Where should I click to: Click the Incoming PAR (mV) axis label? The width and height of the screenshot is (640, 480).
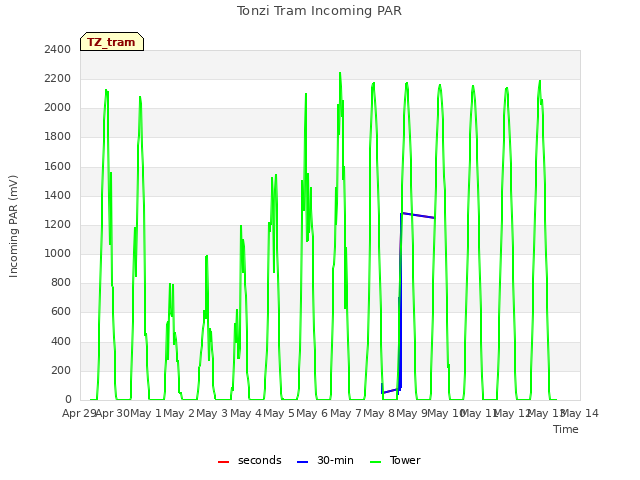13,227
